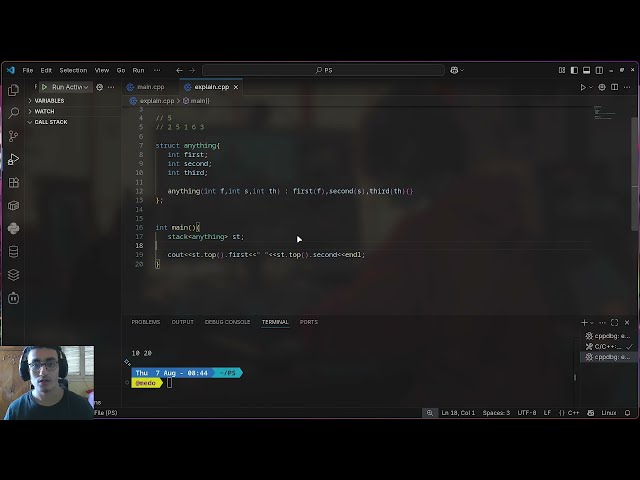
Task: Toggle the bottom panel visibility
Action: point(587,70)
